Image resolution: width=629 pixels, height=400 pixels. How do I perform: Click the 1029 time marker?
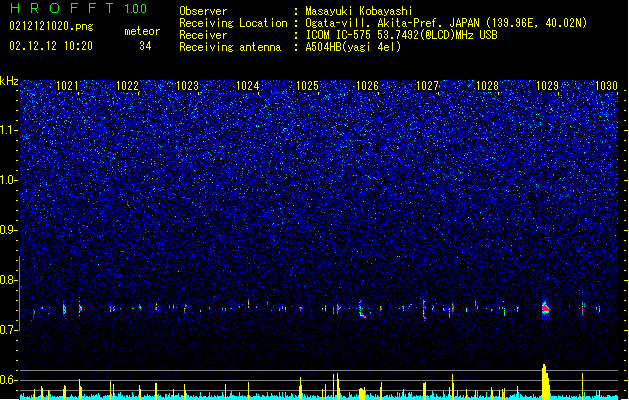pos(547,86)
